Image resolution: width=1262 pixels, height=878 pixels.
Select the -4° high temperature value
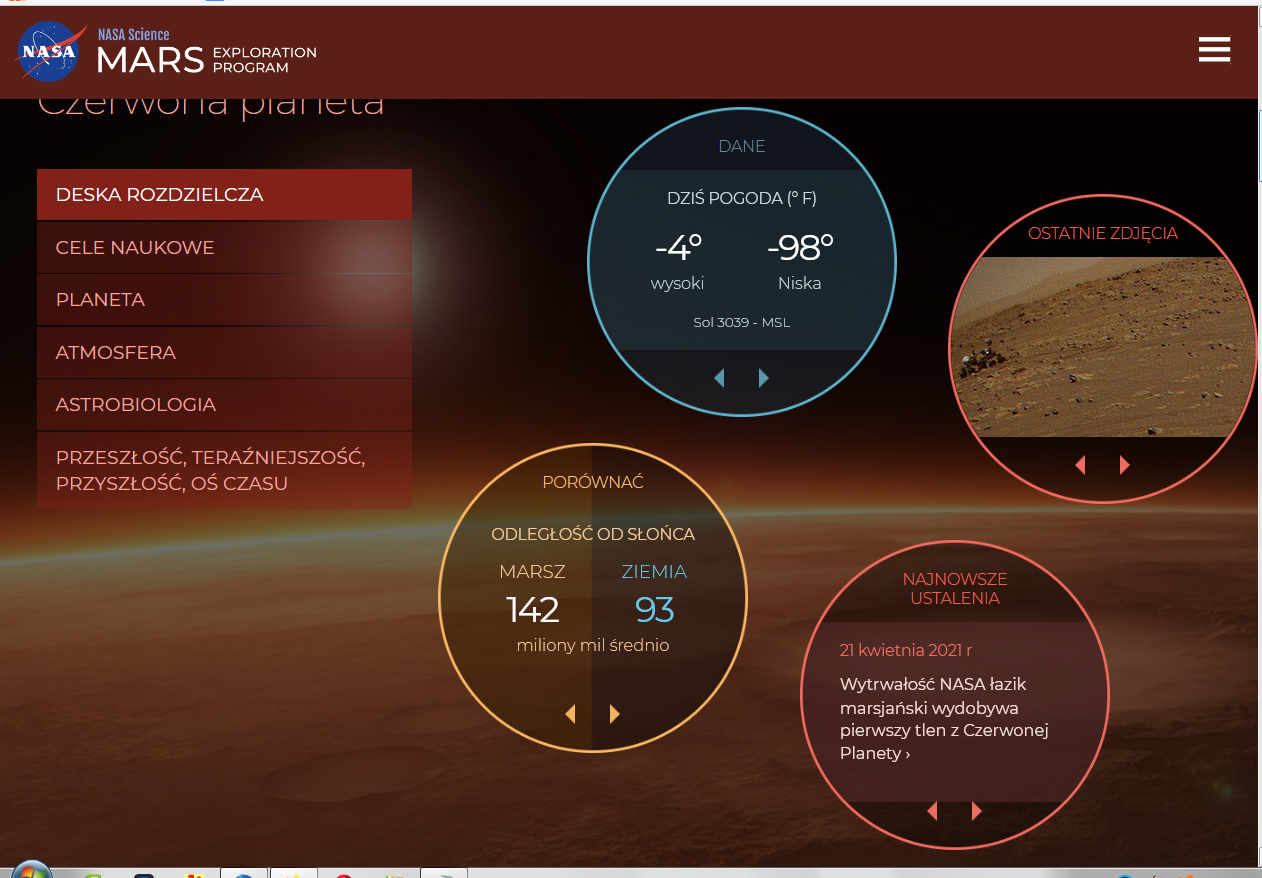coord(678,247)
